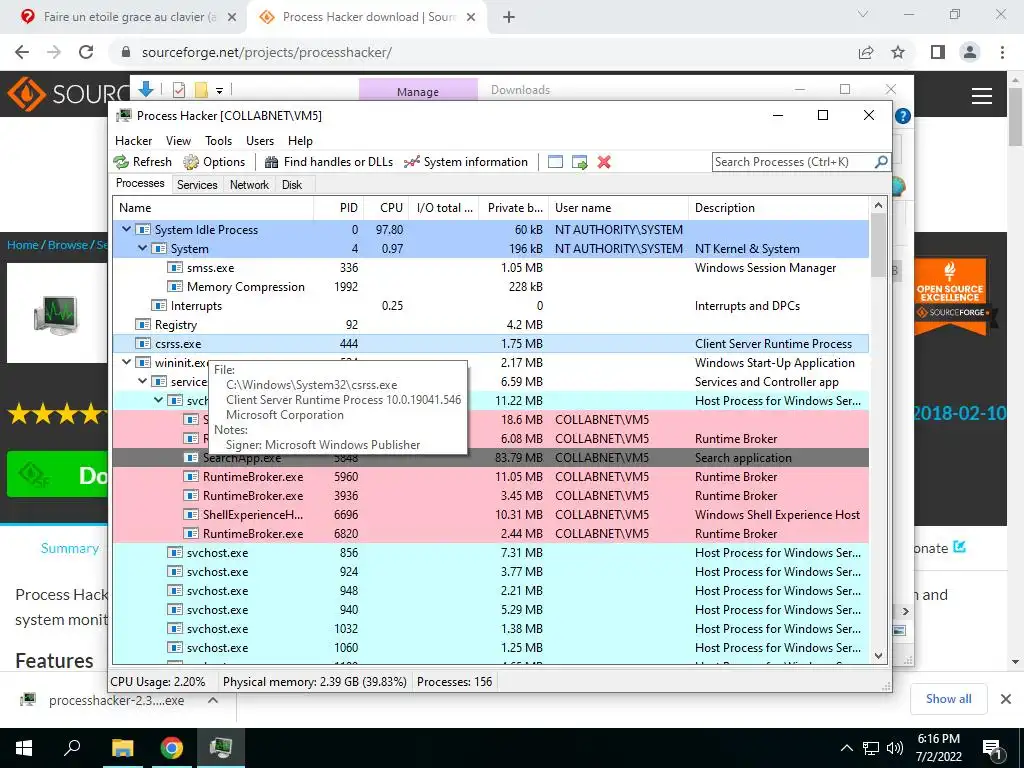Open taskbar search
Screen dimensions: 1024x768
[x=72, y=748]
